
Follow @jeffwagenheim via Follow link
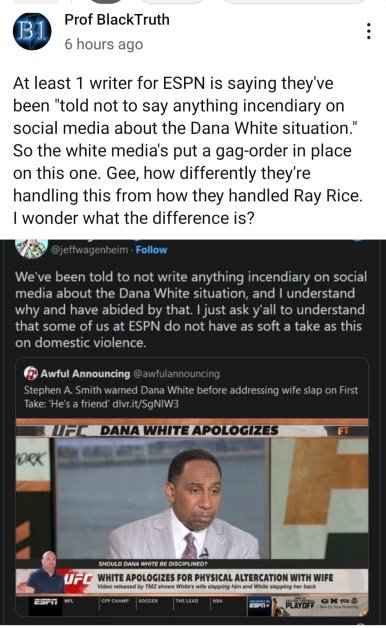click(x=151, y=250)
